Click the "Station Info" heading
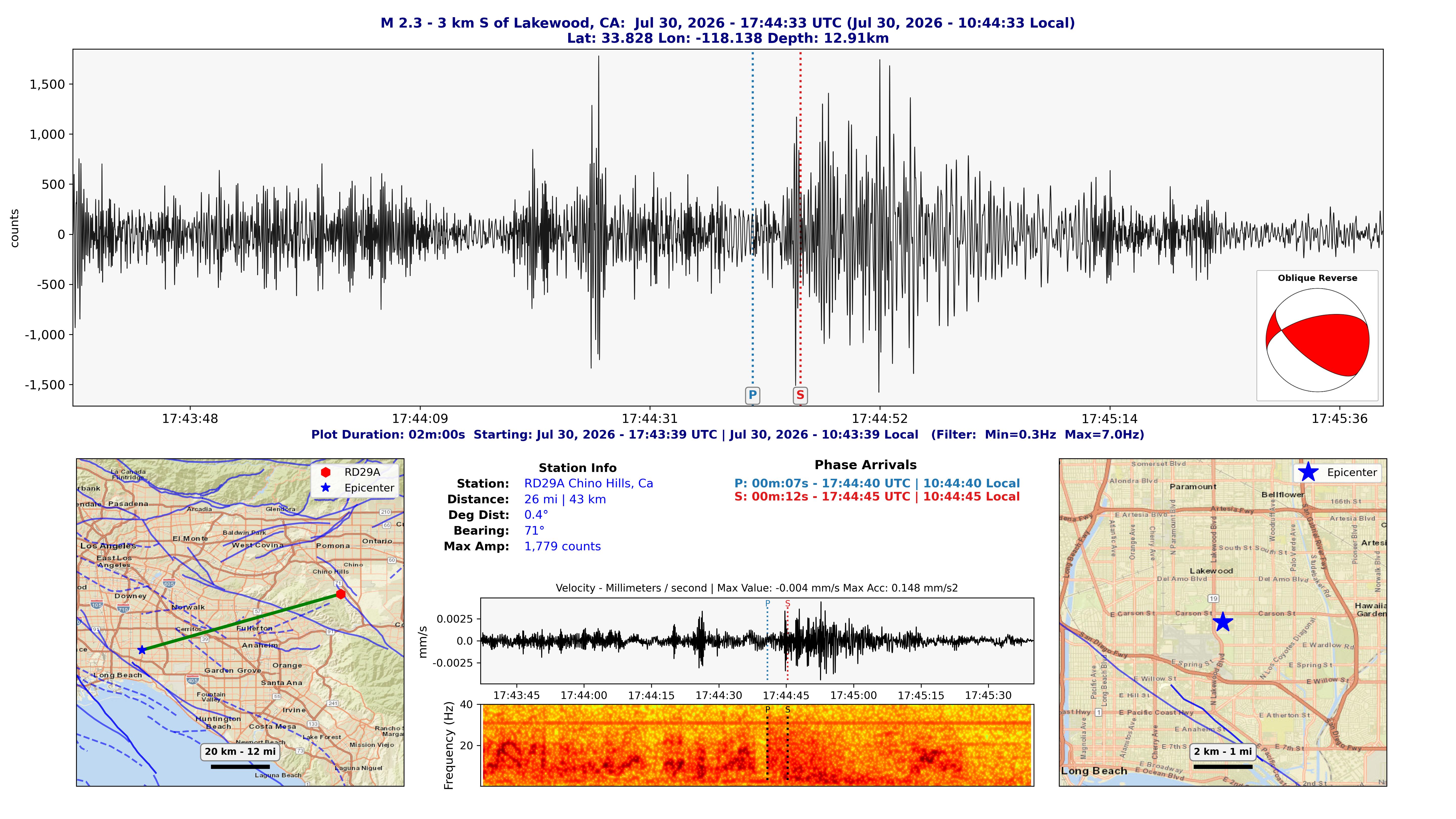The image size is (1456, 819). pyautogui.click(x=578, y=468)
